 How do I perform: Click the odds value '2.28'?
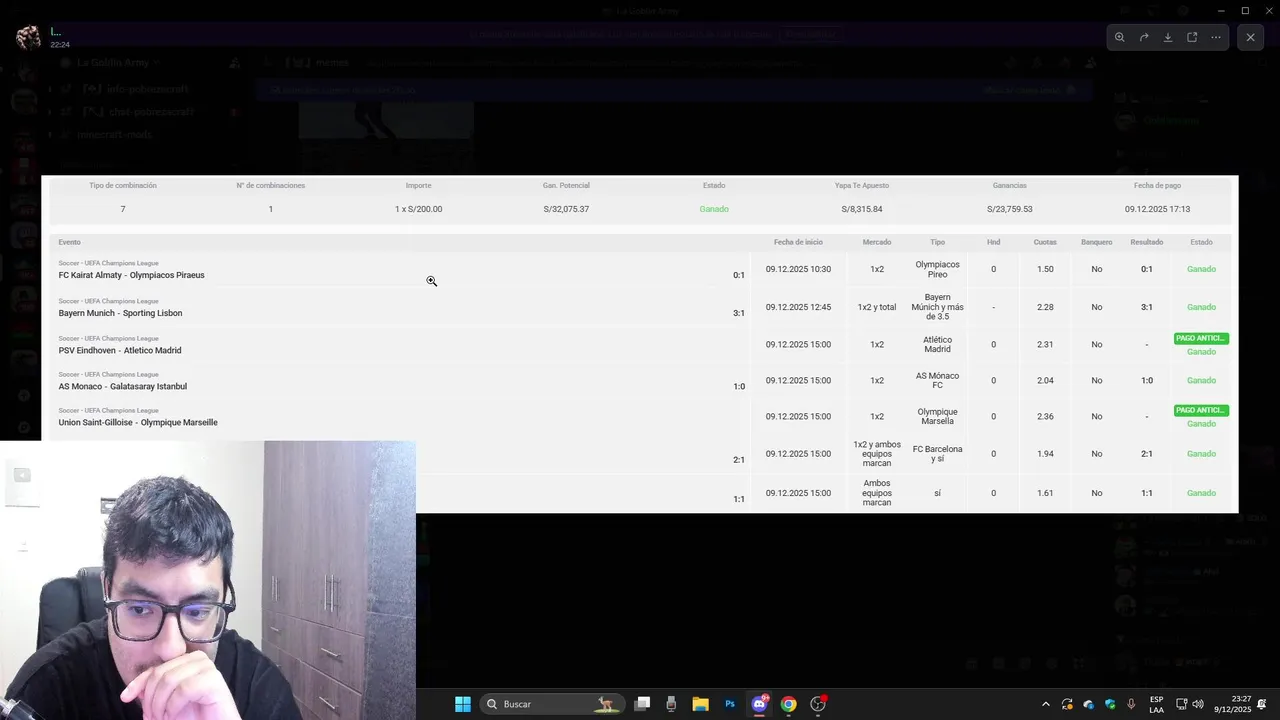point(1045,307)
